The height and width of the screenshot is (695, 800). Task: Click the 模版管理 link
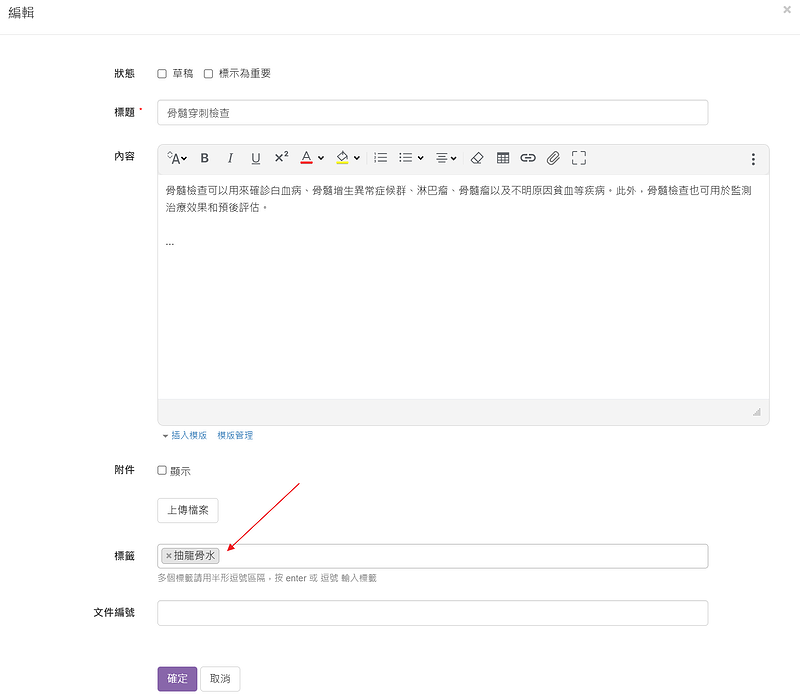tap(235, 436)
